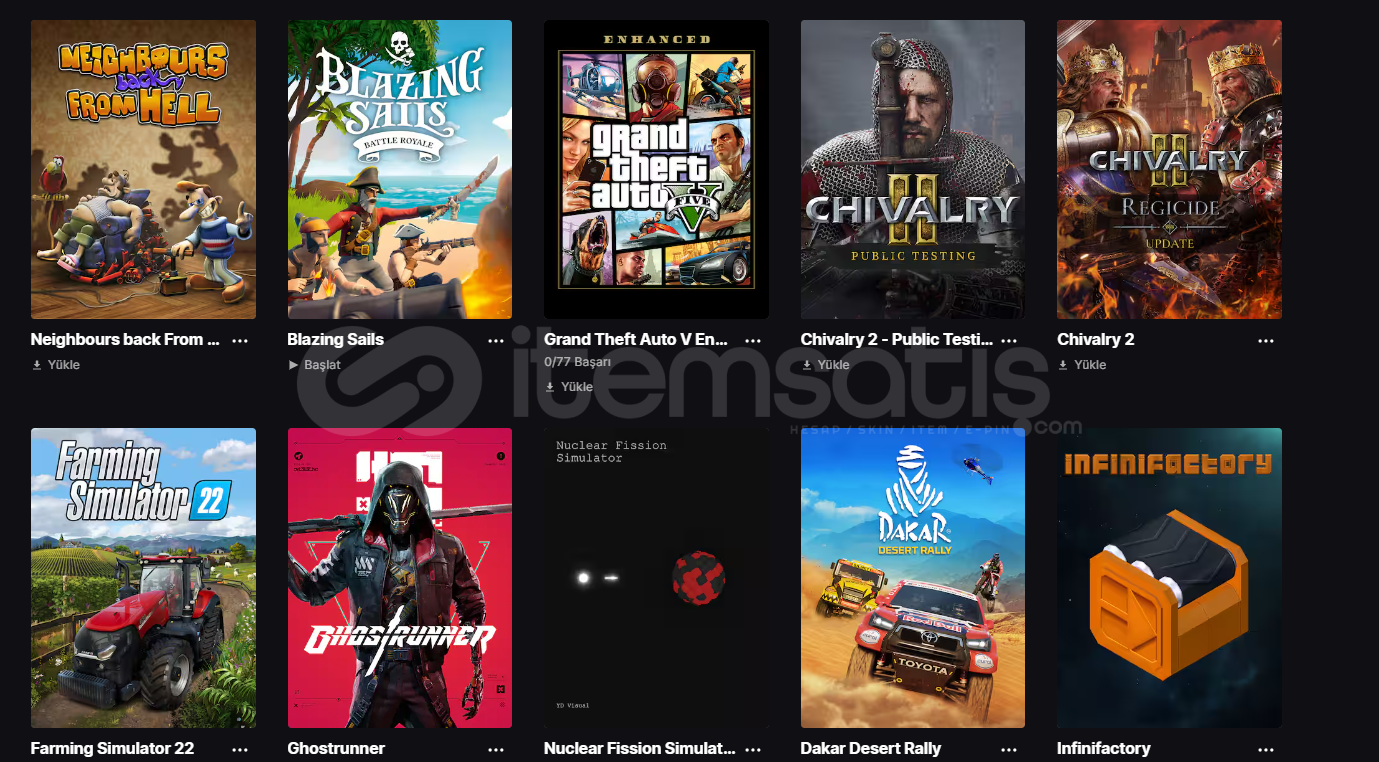Open the three-dot menu for Ghostrunner
Screen dimensions: 1379x762
pyautogui.click(x=496, y=749)
